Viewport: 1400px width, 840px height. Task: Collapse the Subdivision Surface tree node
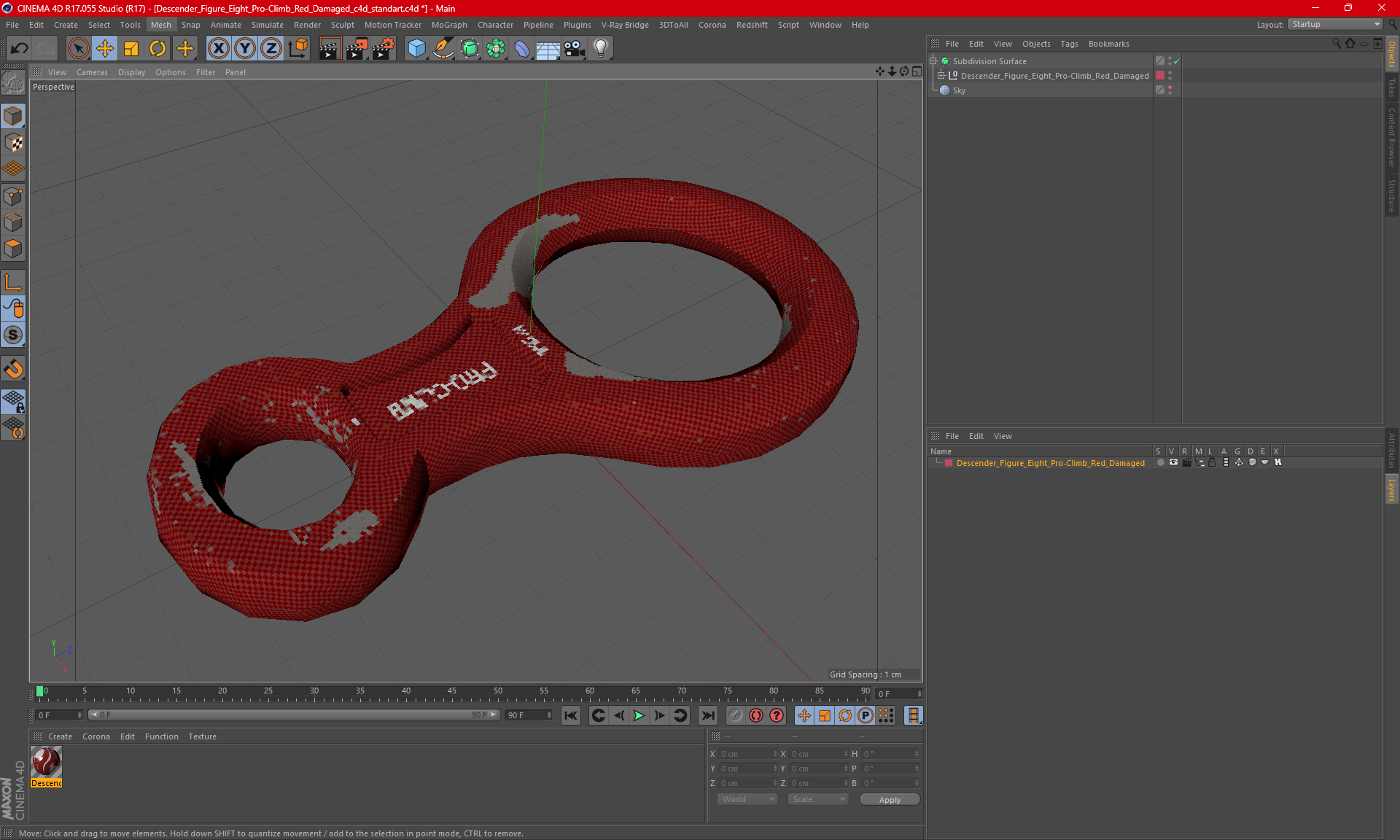coord(933,61)
